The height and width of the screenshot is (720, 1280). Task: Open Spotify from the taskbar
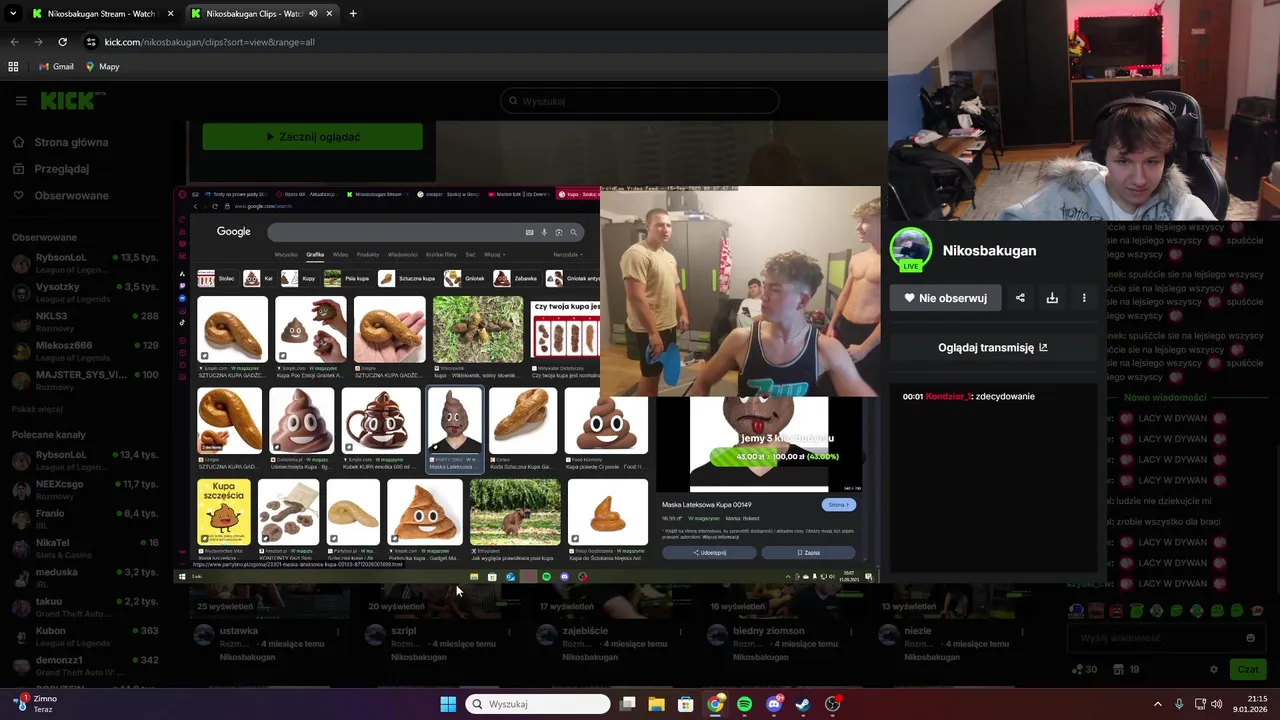pyautogui.click(x=744, y=704)
